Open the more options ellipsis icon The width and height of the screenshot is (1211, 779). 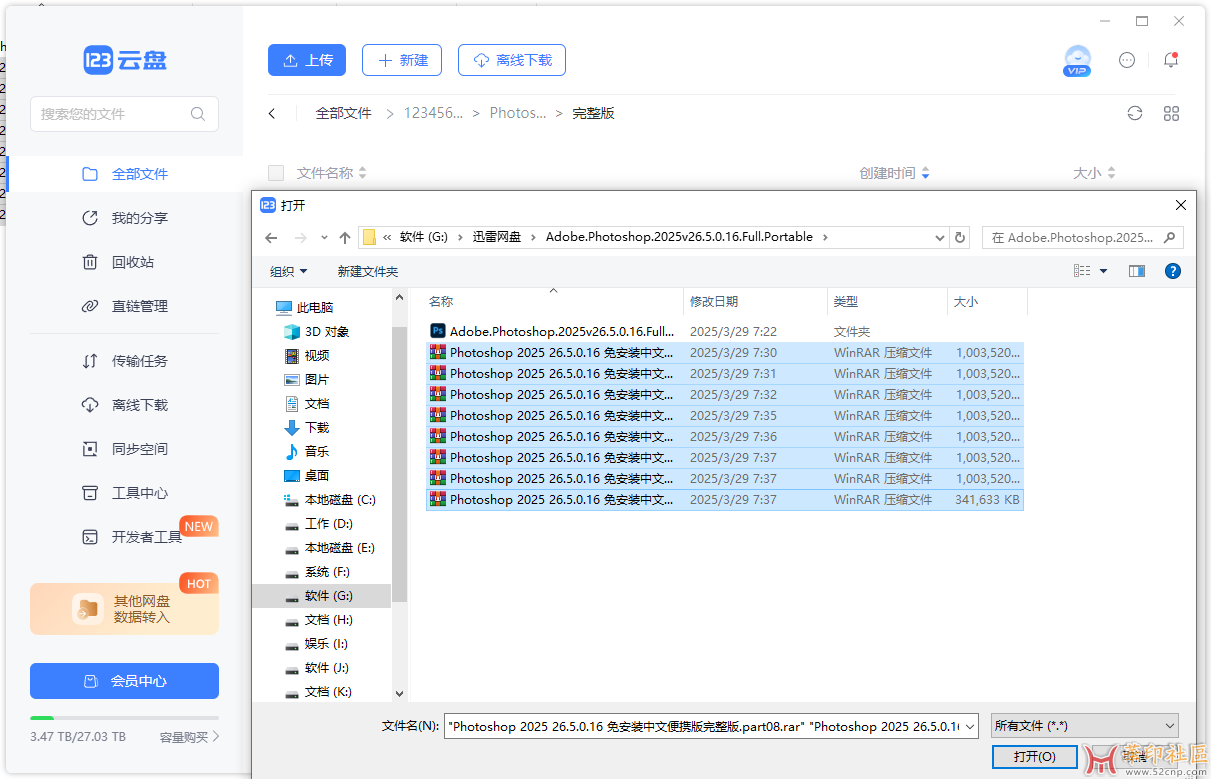(x=1127, y=60)
